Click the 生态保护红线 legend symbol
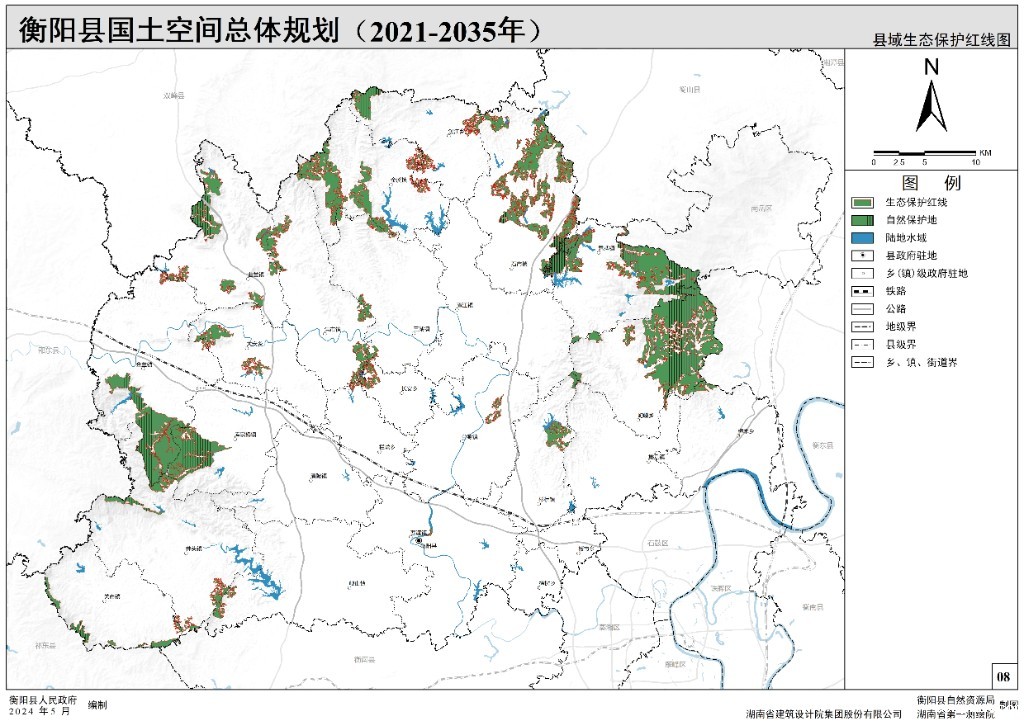The width and height of the screenshot is (1024, 724). coord(864,202)
